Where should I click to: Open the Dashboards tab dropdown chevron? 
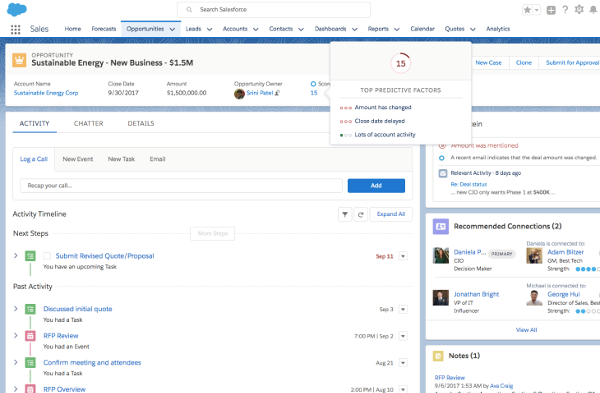[x=354, y=29]
